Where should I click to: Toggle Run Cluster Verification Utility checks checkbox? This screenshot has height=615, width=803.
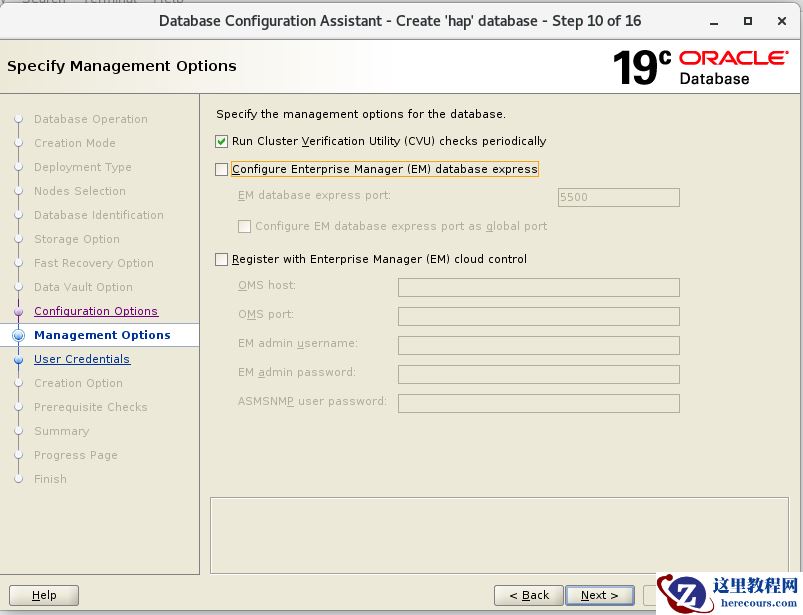click(221, 141)
